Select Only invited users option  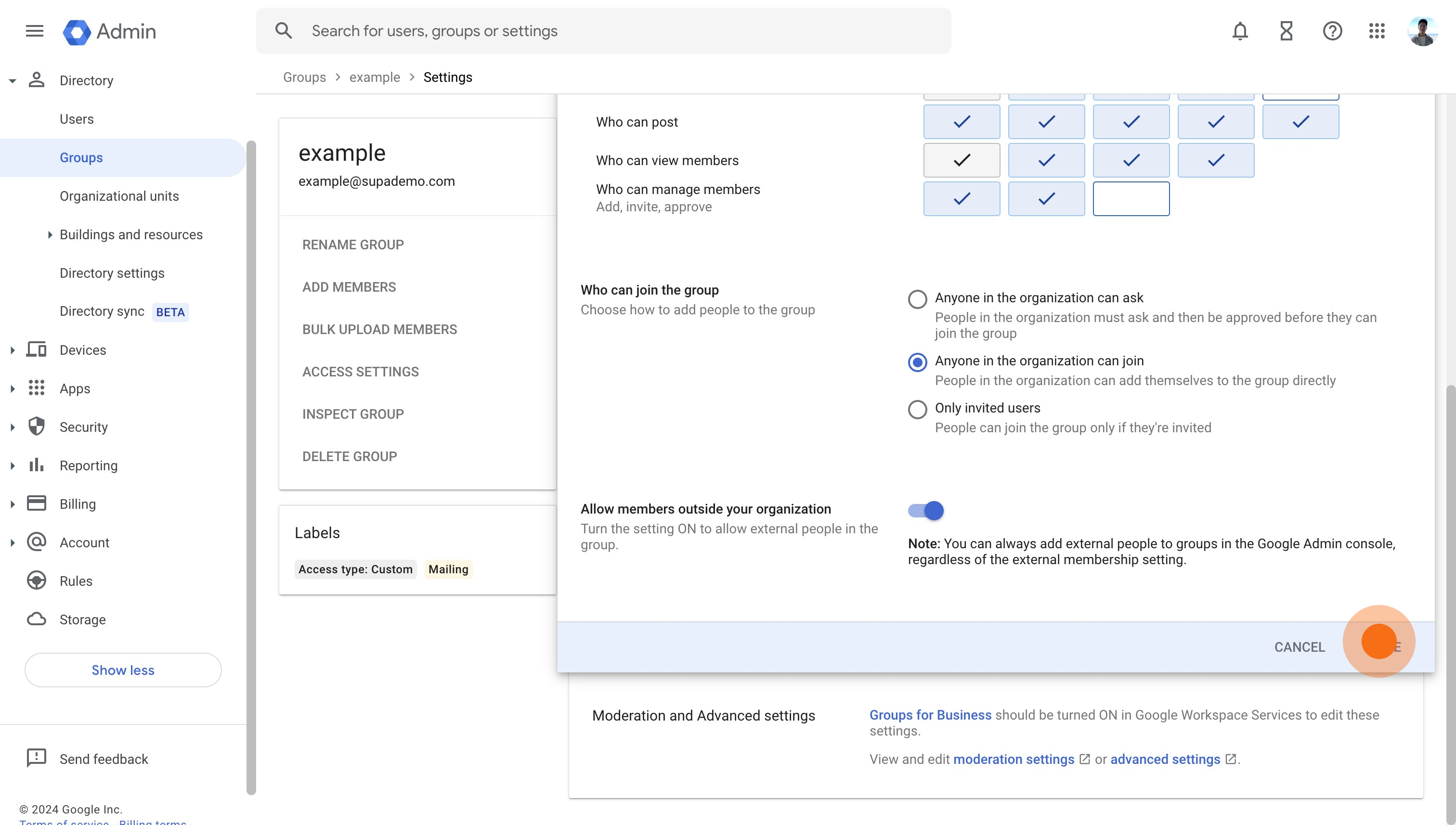click(x=918, y=409)
